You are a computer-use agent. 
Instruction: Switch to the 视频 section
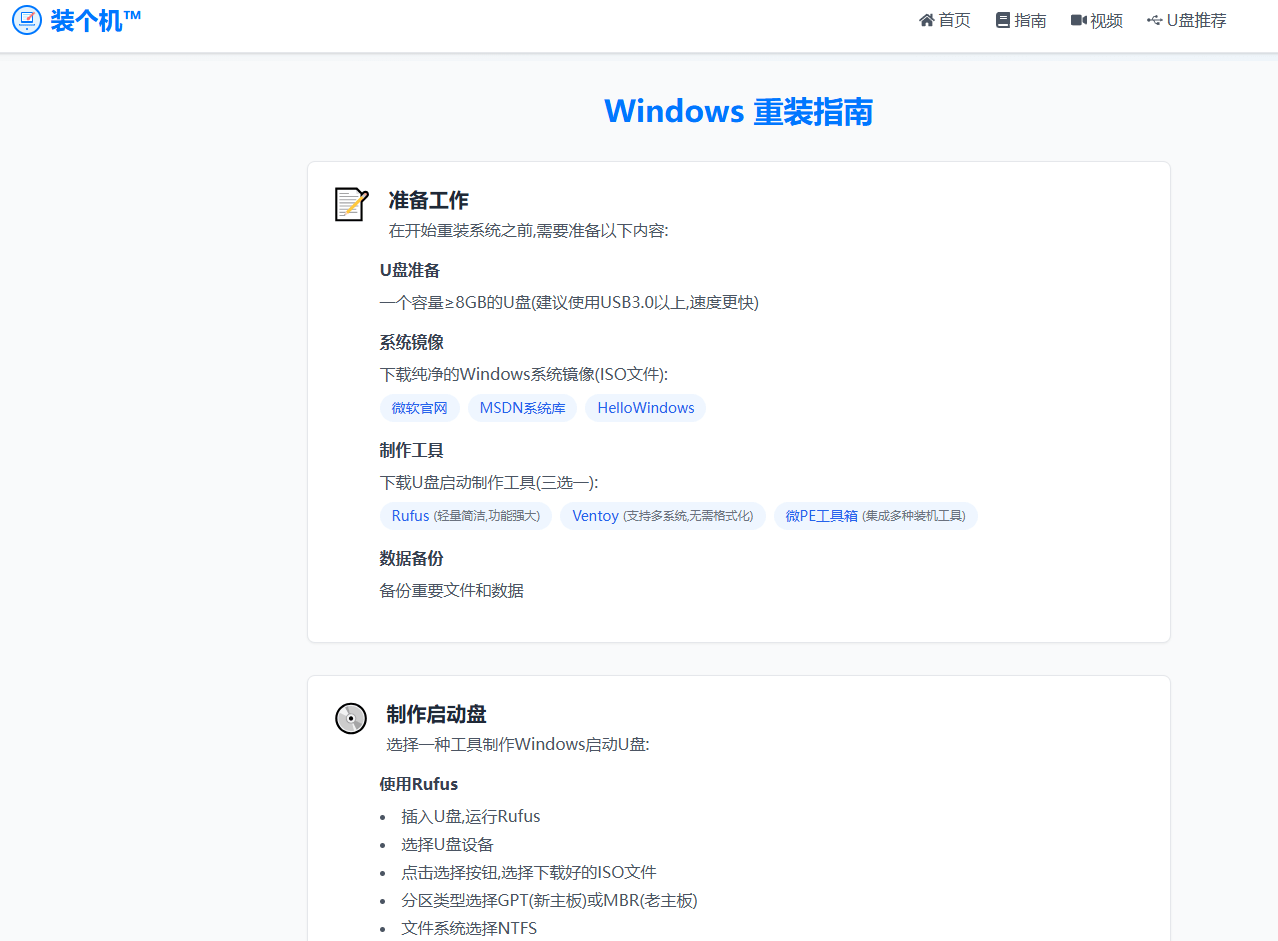1106,19
